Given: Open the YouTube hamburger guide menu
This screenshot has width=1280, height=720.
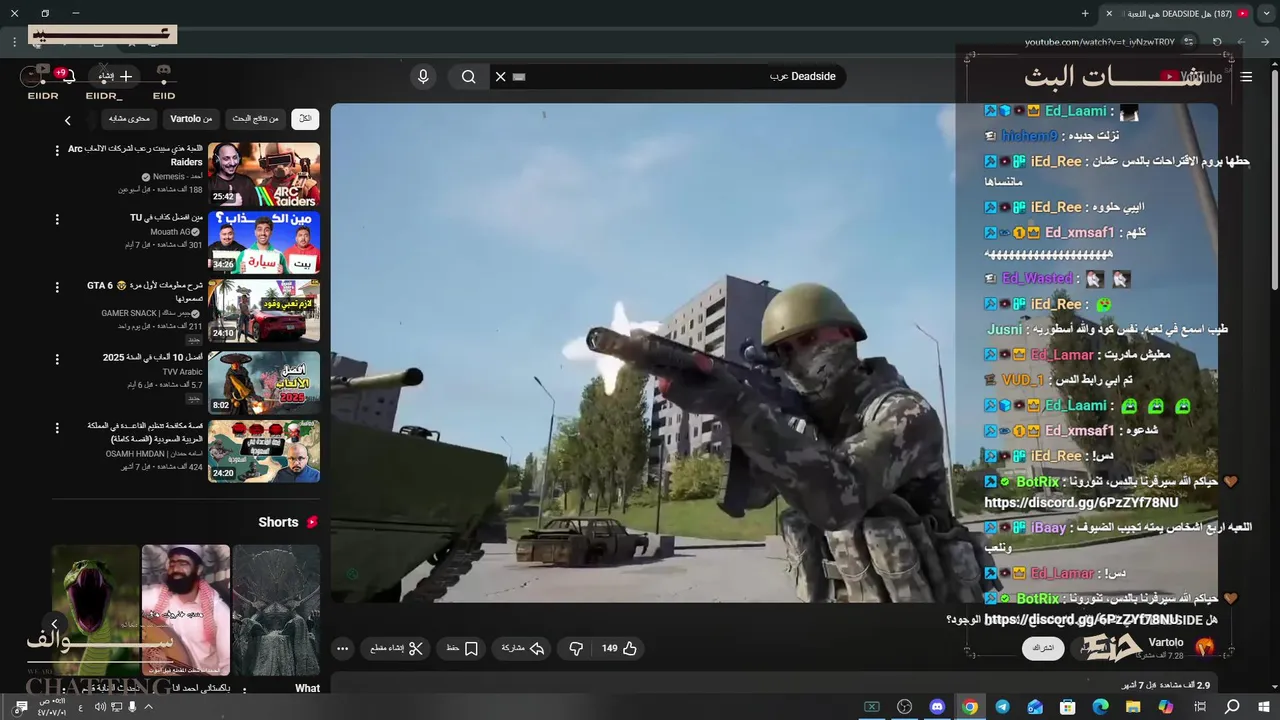Looking at the screenshot, I should (x=1246, y=77).
